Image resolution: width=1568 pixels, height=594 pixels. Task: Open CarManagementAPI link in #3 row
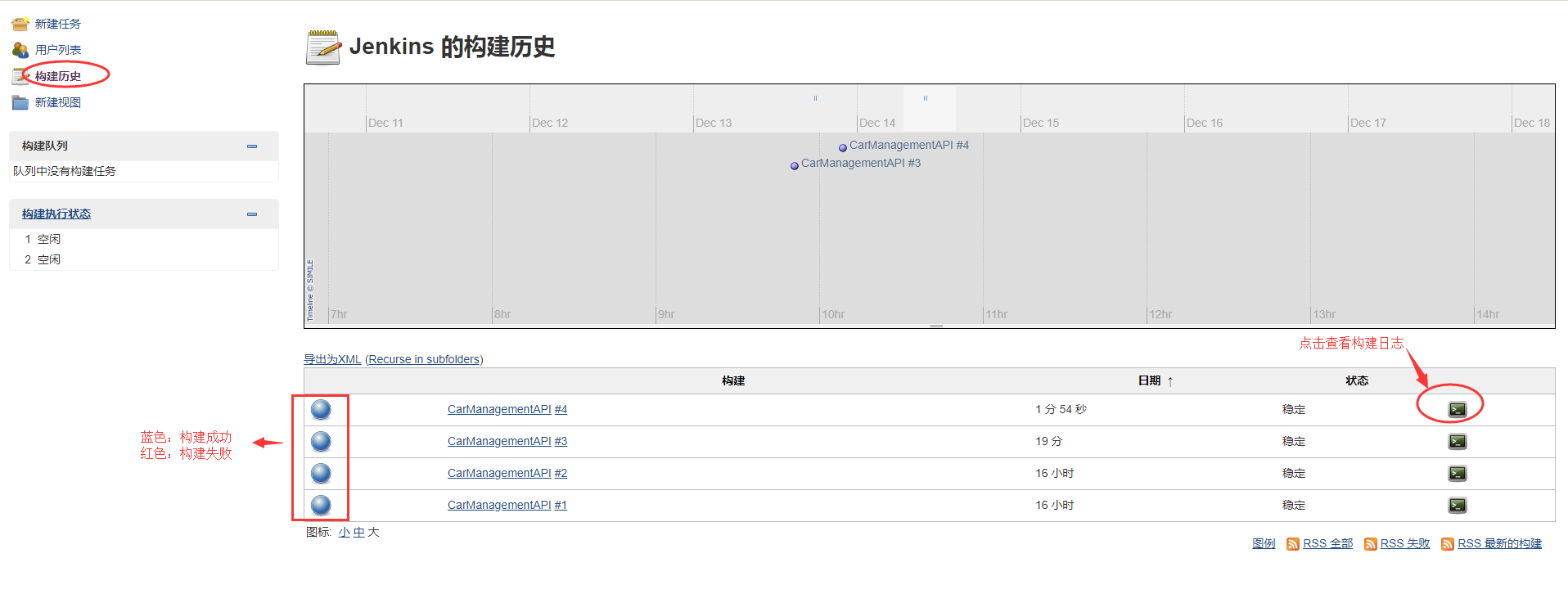tap(499, 441)
